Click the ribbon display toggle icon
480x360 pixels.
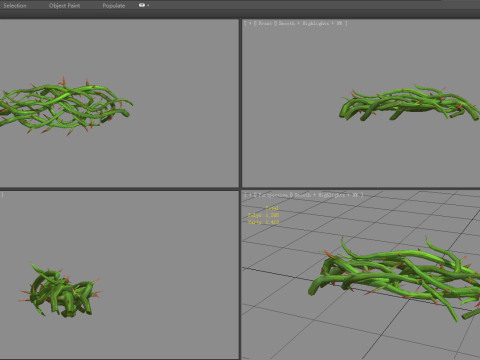142,5
